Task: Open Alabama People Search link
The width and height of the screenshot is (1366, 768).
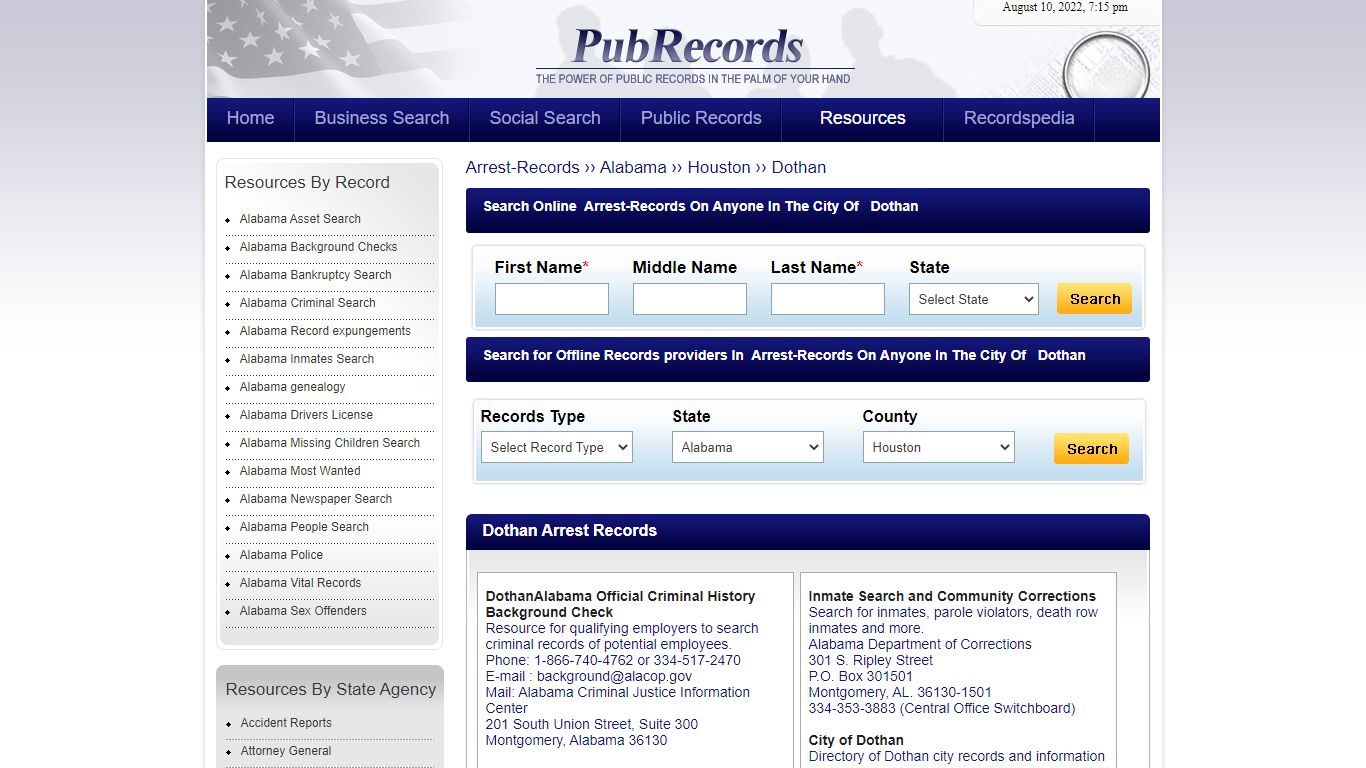Action: point(304,527)
